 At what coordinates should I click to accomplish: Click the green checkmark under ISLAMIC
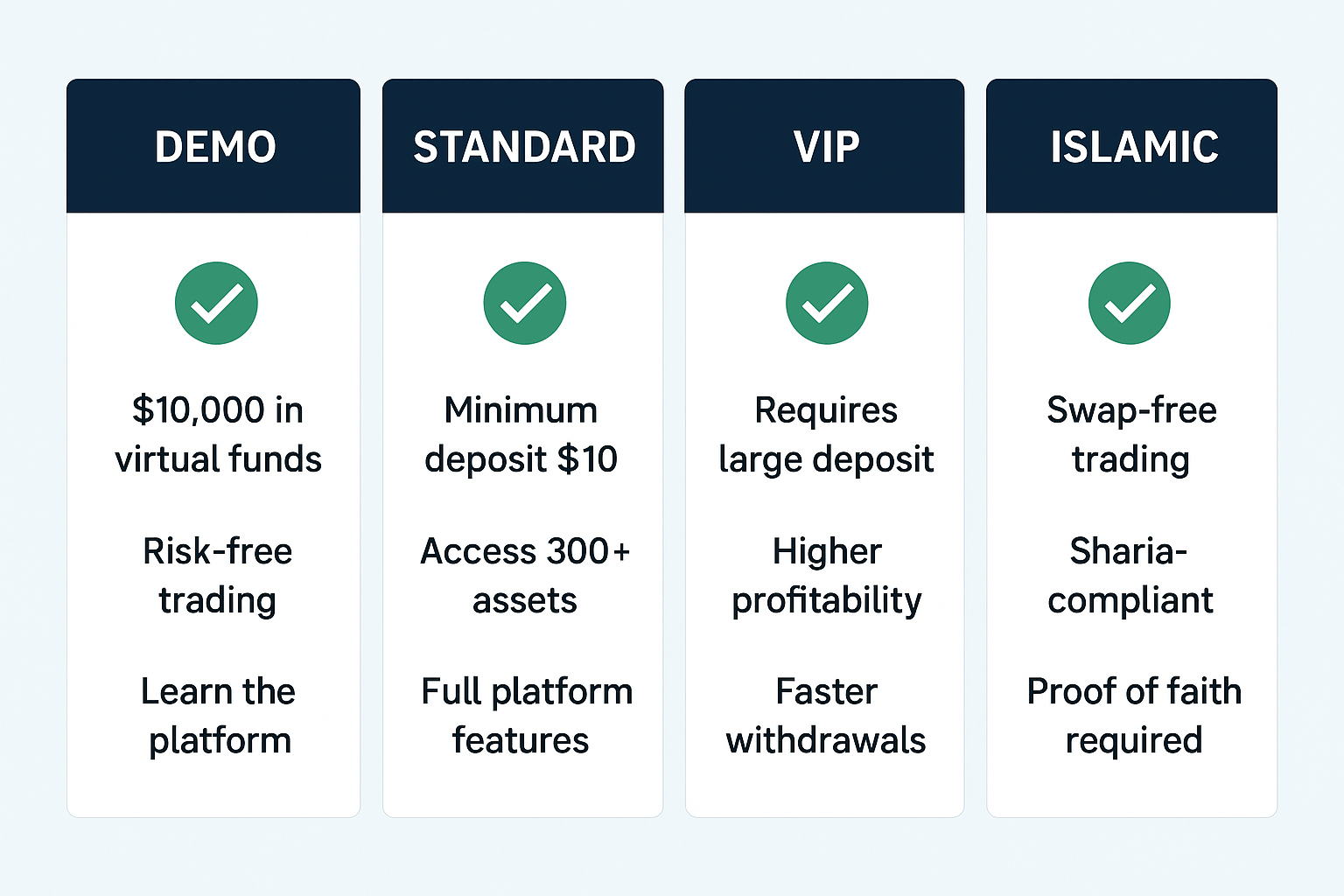pyautogui.click(x=1129, y=303)
